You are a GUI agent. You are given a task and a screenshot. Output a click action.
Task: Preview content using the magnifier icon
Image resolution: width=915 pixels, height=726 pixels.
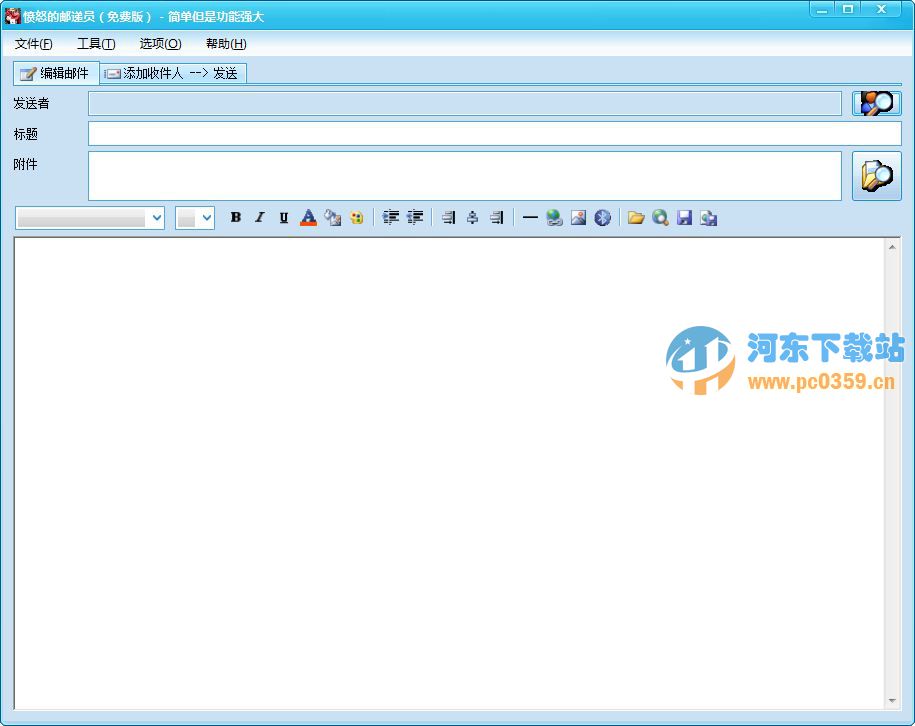660,217
